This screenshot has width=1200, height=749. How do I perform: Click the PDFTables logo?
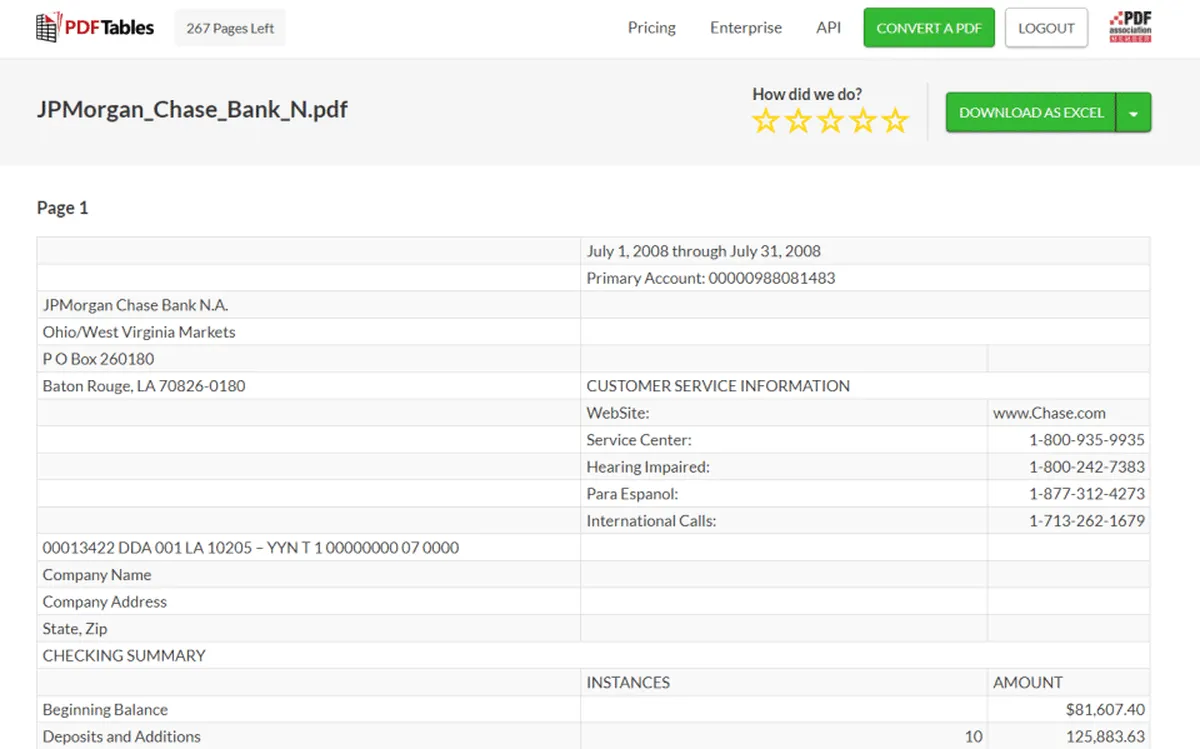point(95,28)
